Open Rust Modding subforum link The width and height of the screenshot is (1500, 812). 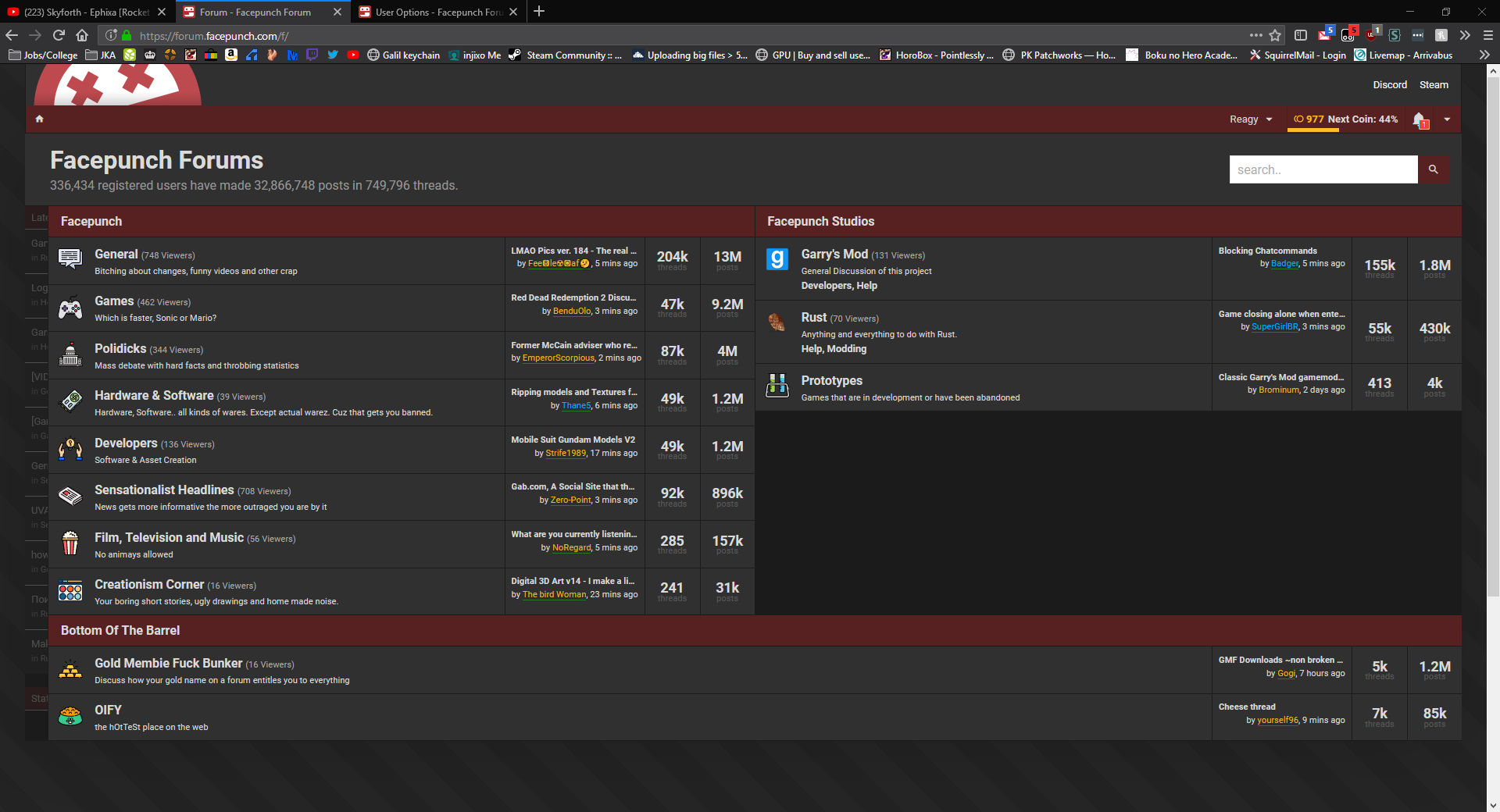pos(847,349)
